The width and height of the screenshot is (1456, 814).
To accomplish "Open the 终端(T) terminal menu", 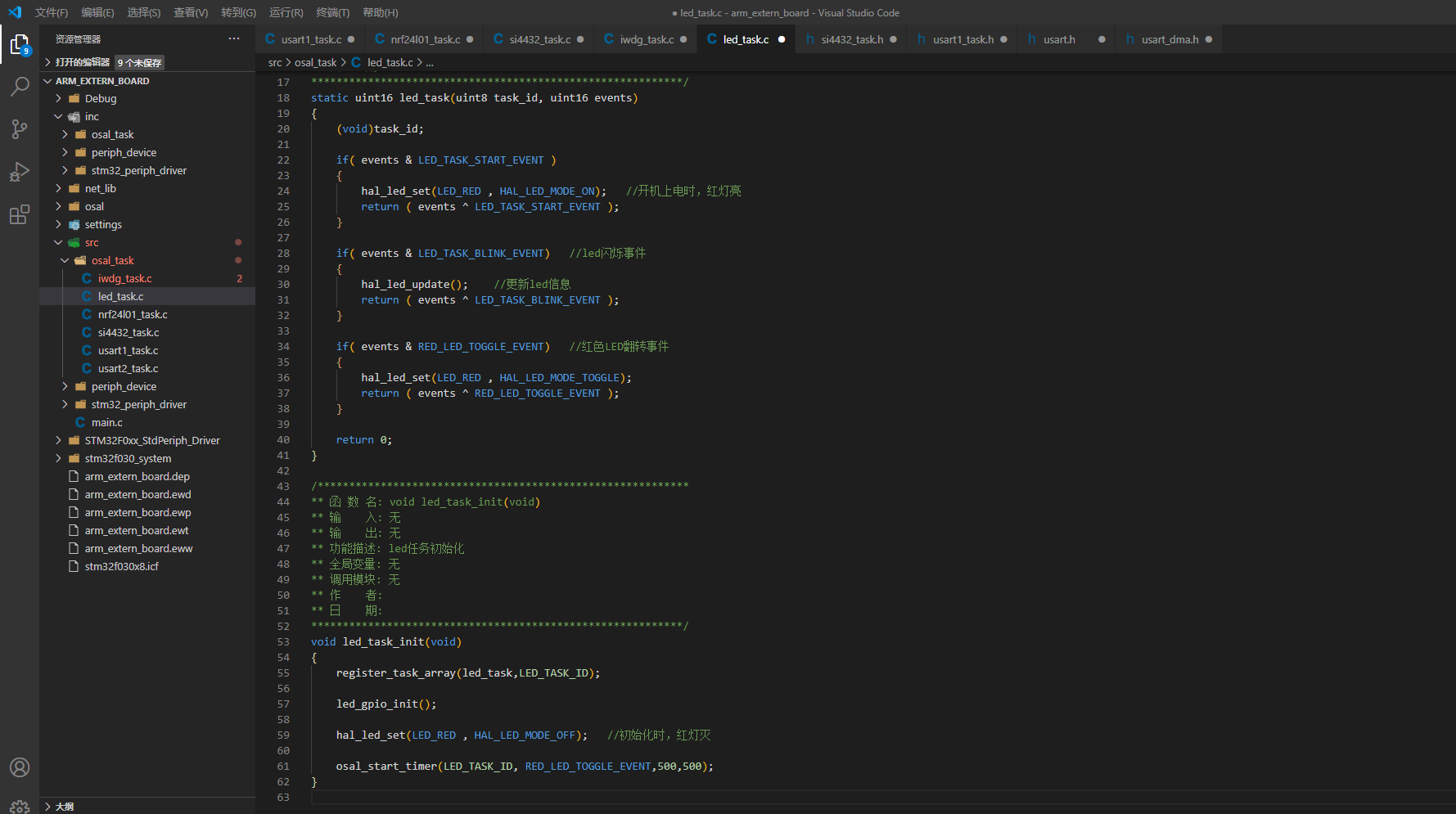I will 332,12.
